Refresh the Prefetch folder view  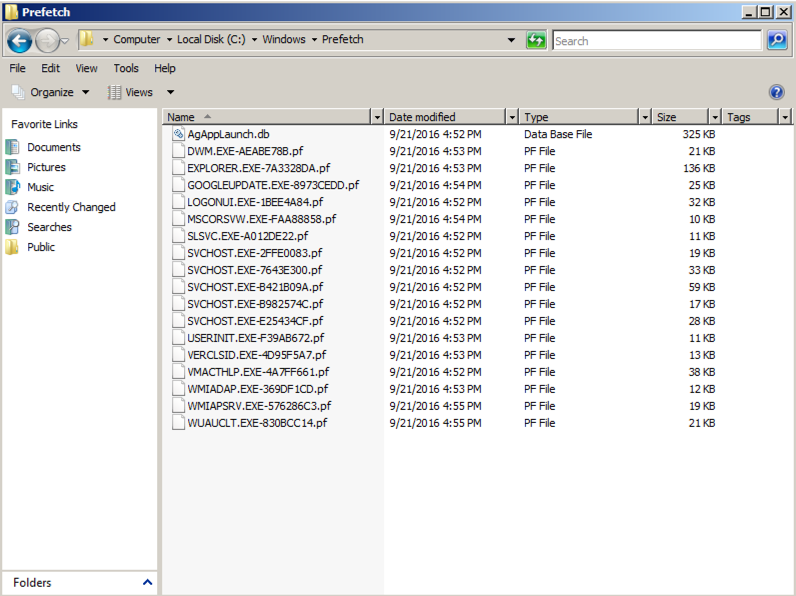click(536, 40)
